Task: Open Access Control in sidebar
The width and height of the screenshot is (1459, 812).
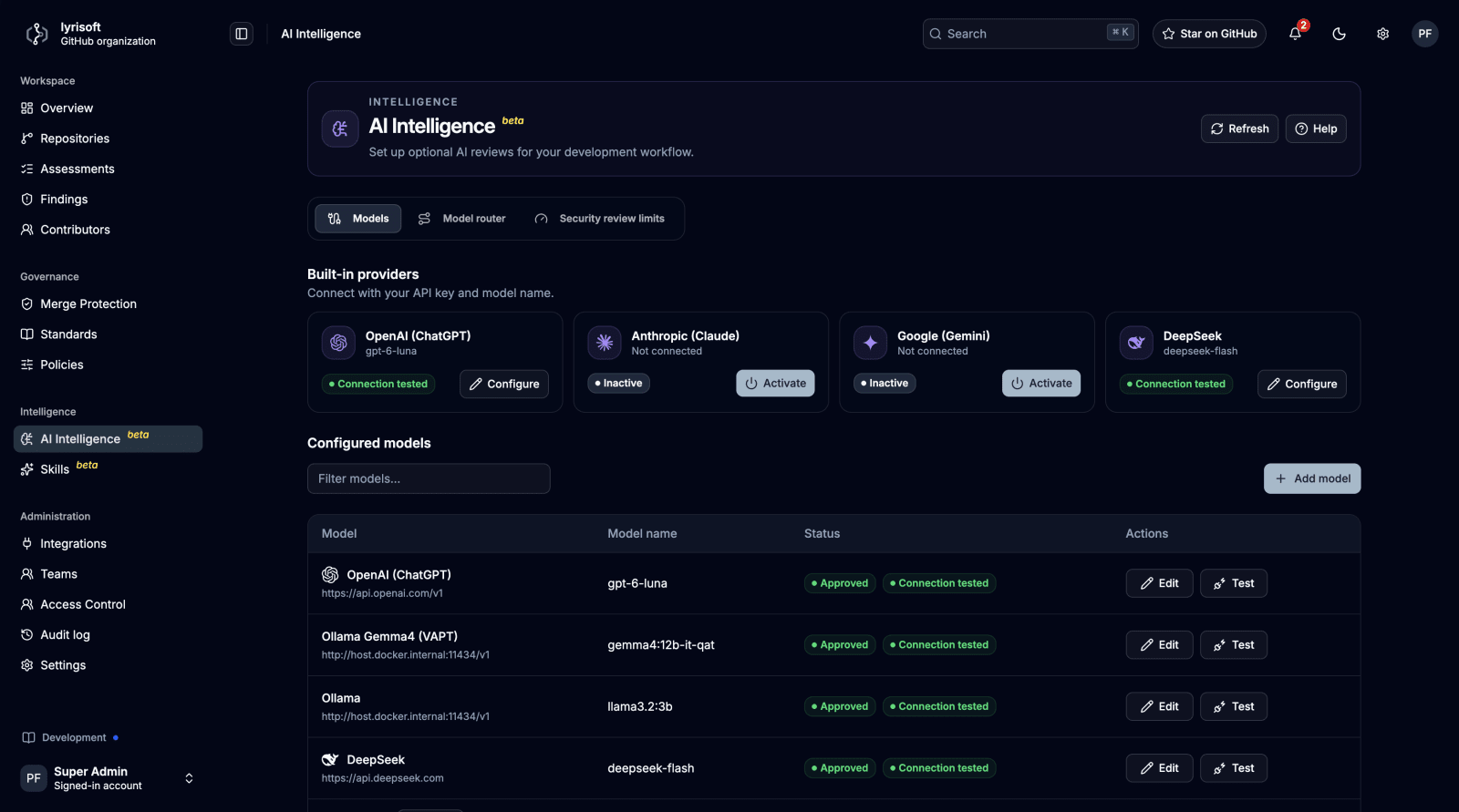Action: point(108,604)
